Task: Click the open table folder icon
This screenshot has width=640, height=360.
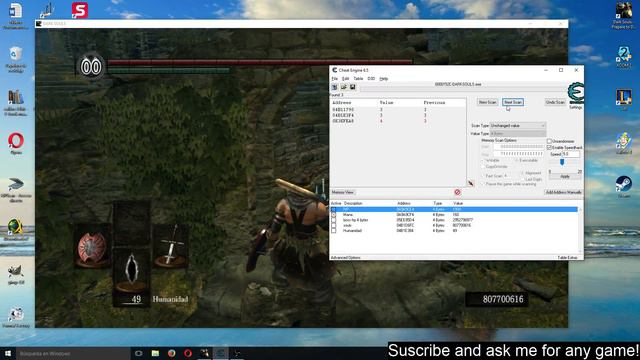Action: [x=344, y=87]
